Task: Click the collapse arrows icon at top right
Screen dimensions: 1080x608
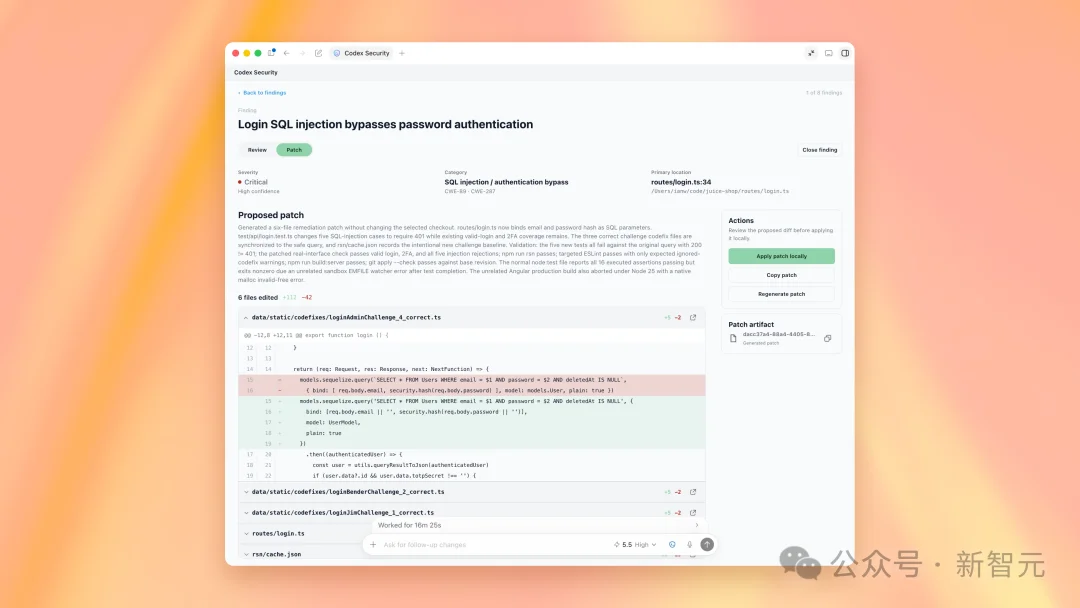Action: tap(811, 53)
